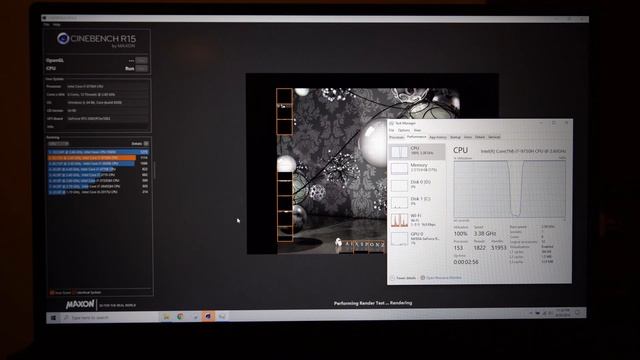Open Task Manager File menu
Screen dimensions: 640x360
[392, 130]
